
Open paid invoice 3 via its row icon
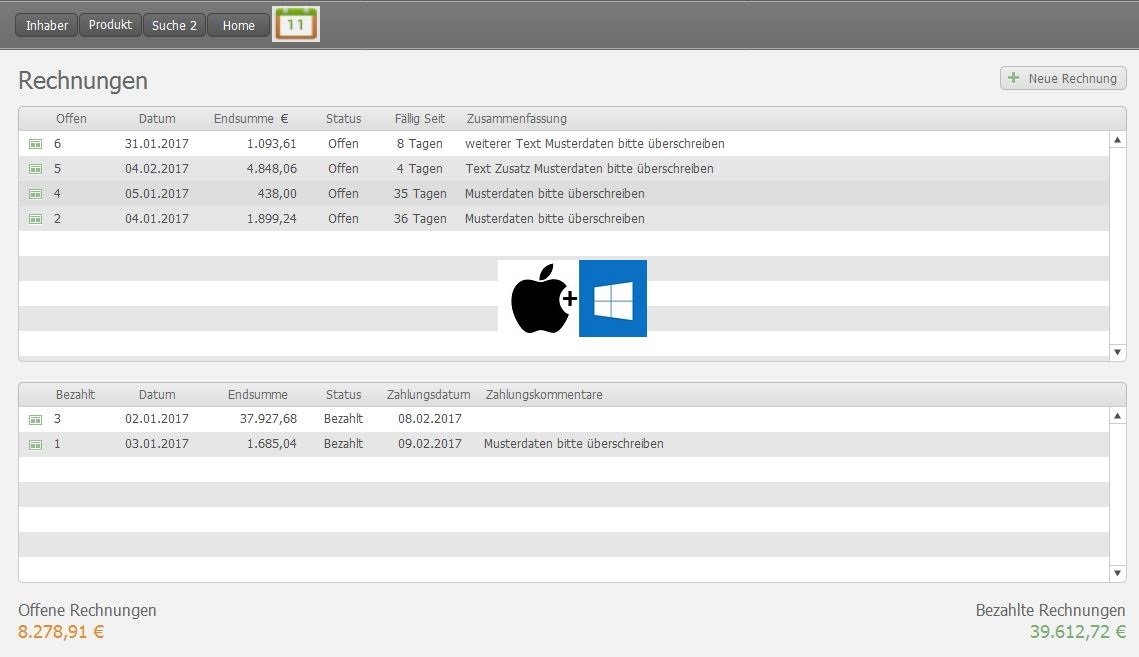35,419
